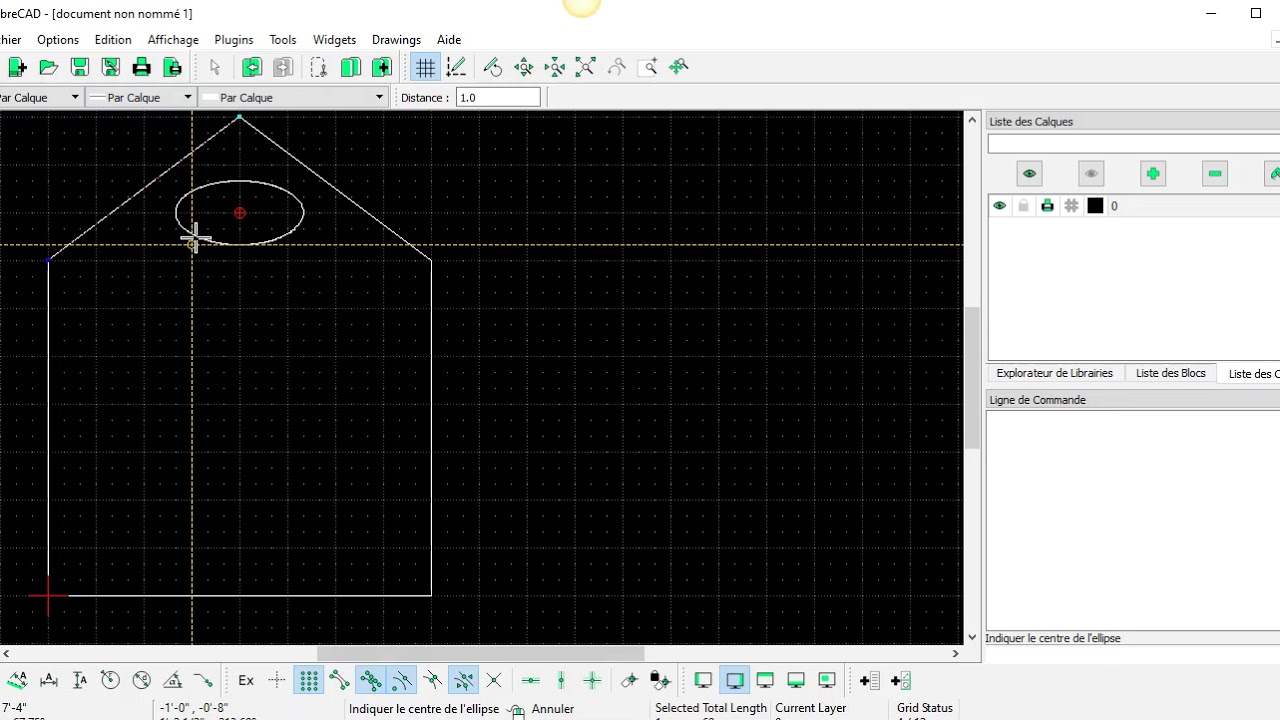This screenshot has height=720, width=1280.
Task: Open the Edition menu
Action: tap(113, 39)
